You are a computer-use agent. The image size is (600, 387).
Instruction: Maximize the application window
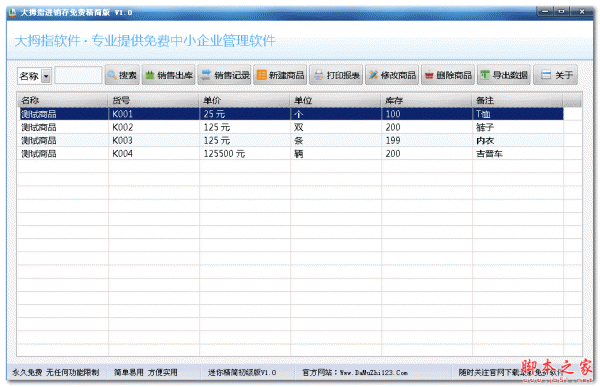click(561, 11)
